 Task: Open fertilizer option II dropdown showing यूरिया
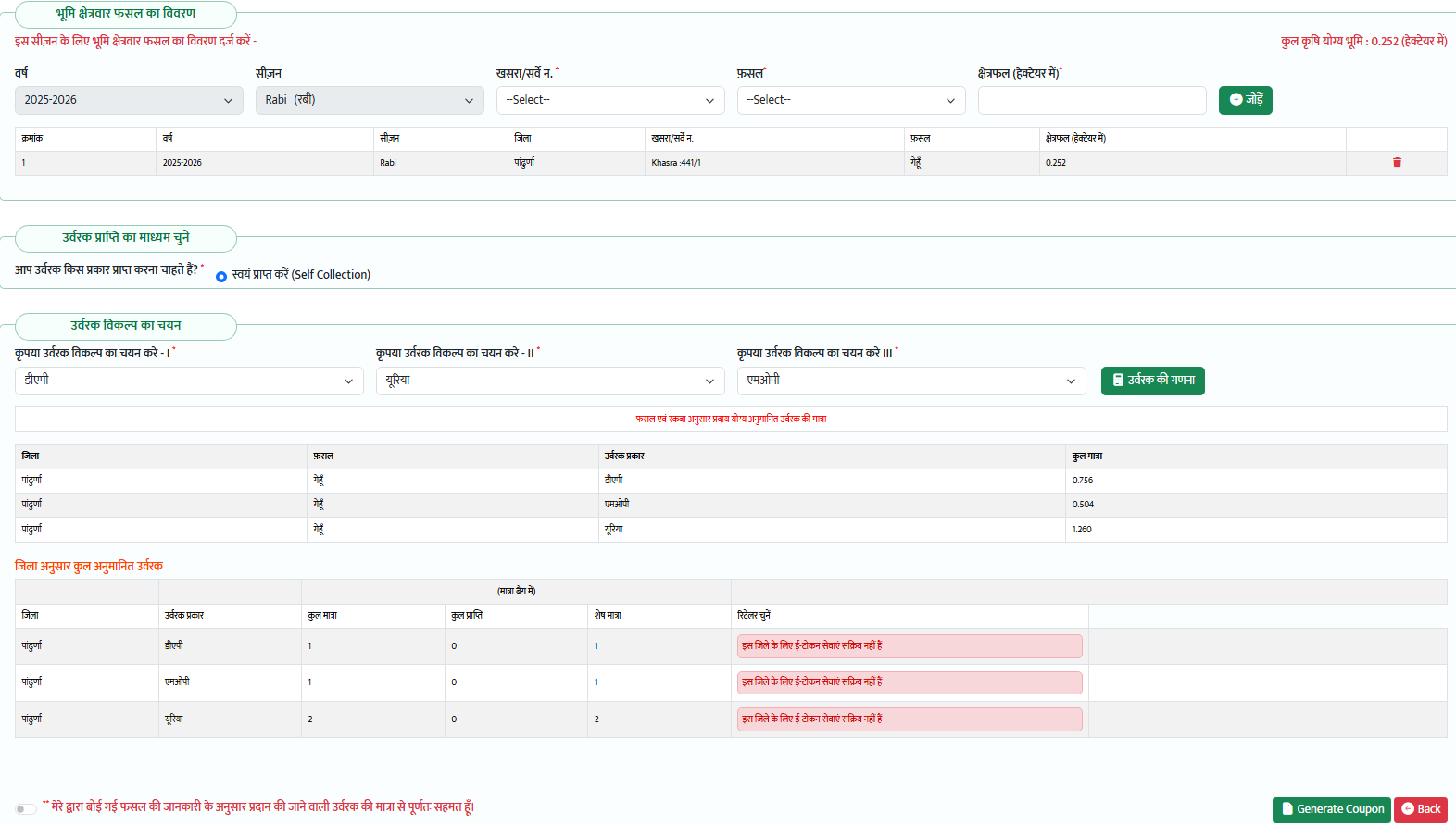tap(550, 381)
